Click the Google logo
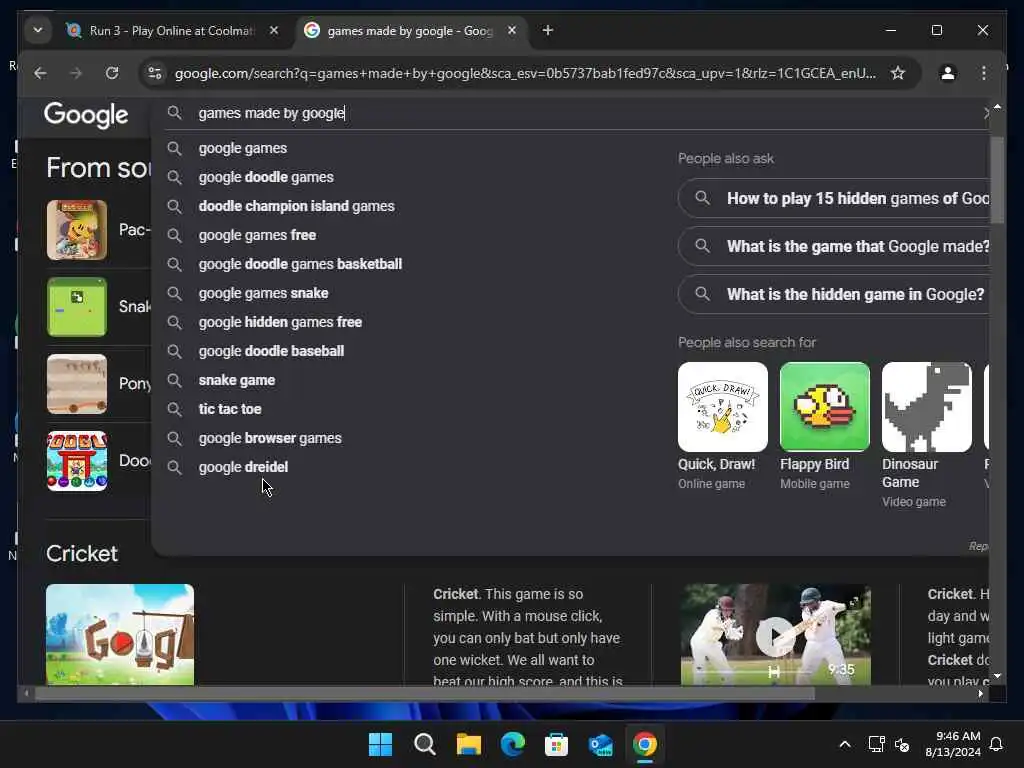The image size is (1024, 768). click(x=86, y=115)
